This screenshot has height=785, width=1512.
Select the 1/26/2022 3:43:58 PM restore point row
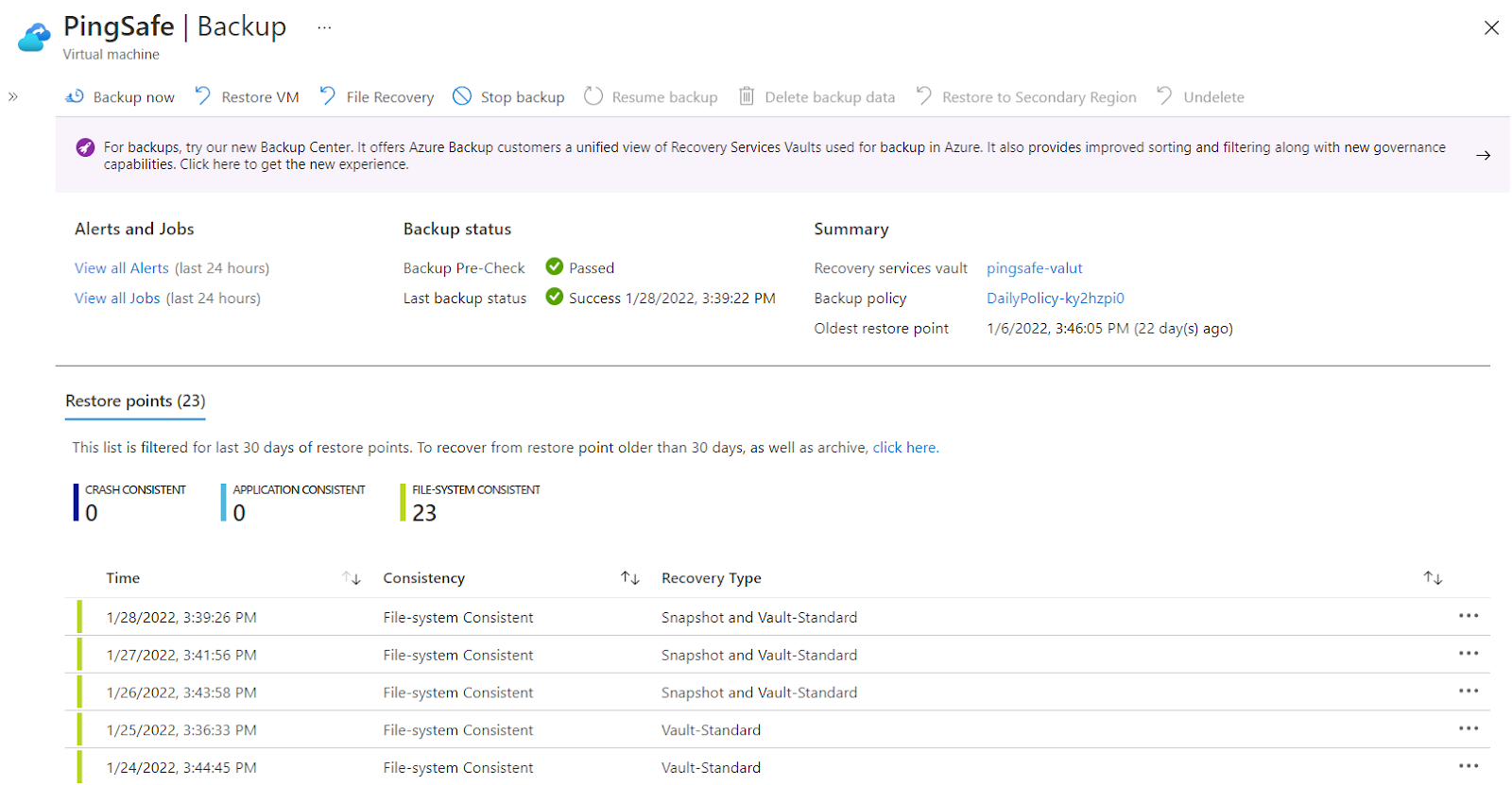pos(181,692)
